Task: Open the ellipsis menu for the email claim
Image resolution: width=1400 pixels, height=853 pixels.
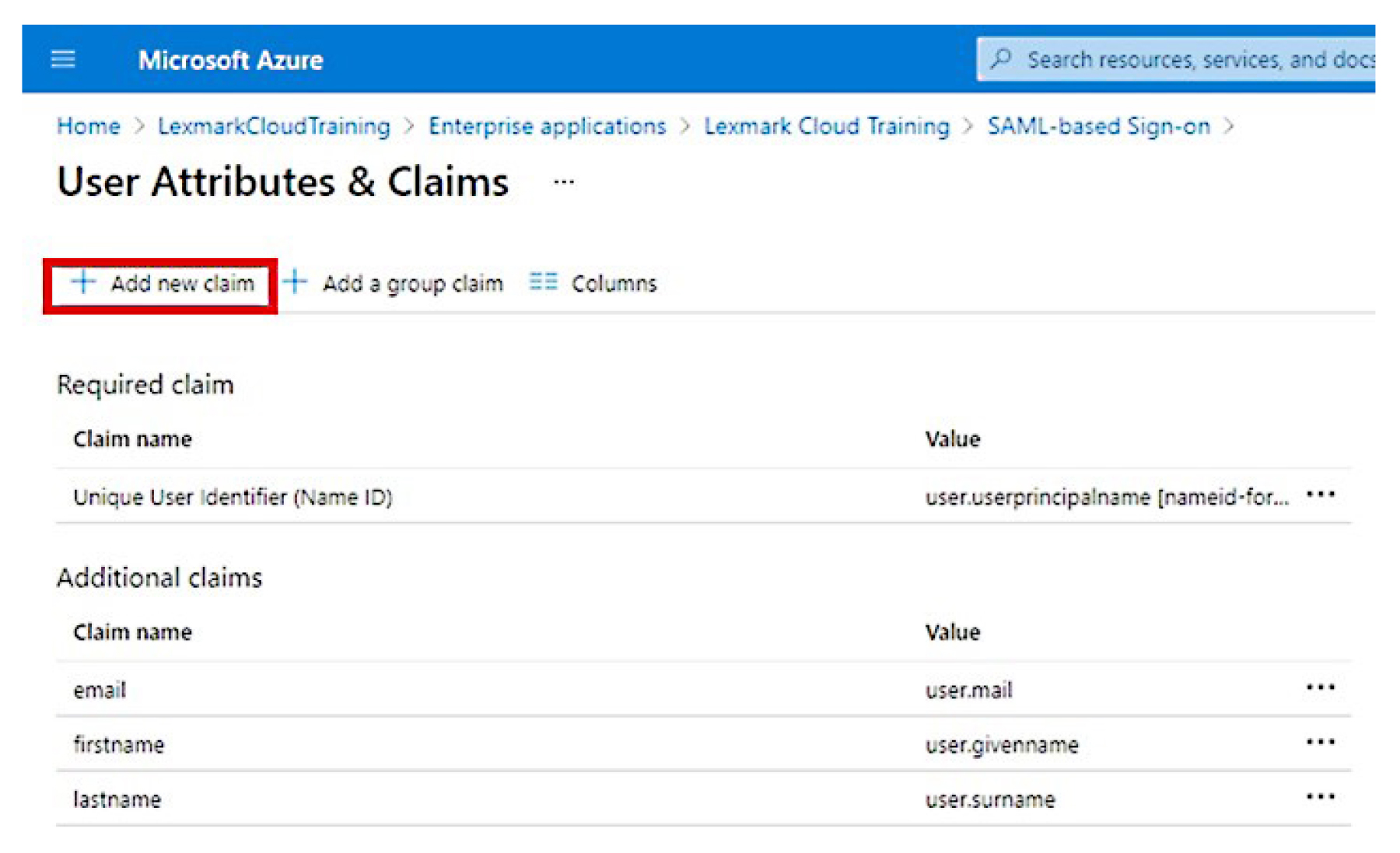Action: point(1320,687)
